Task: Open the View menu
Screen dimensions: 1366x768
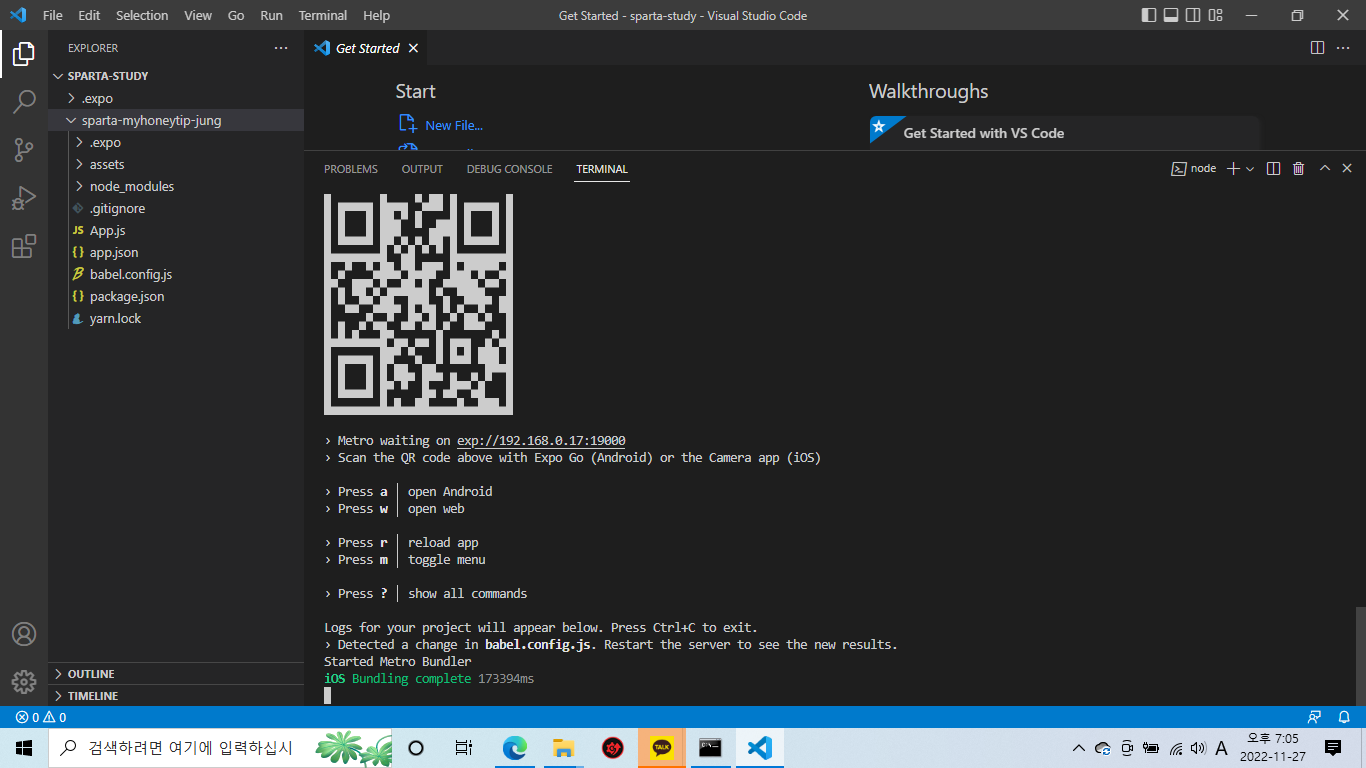Action: (x=198, y=15)
